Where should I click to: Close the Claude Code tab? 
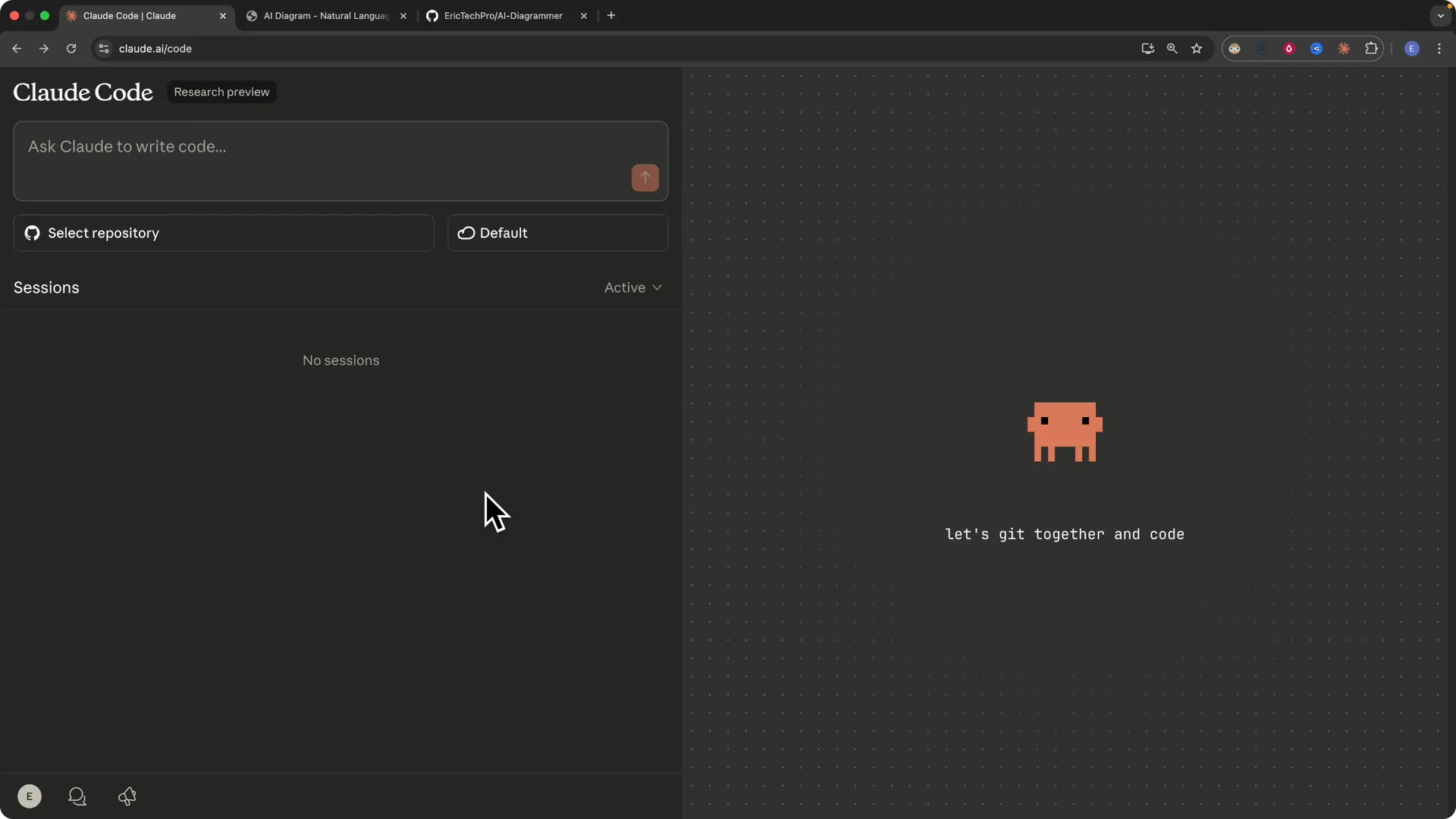pos(223,16)
